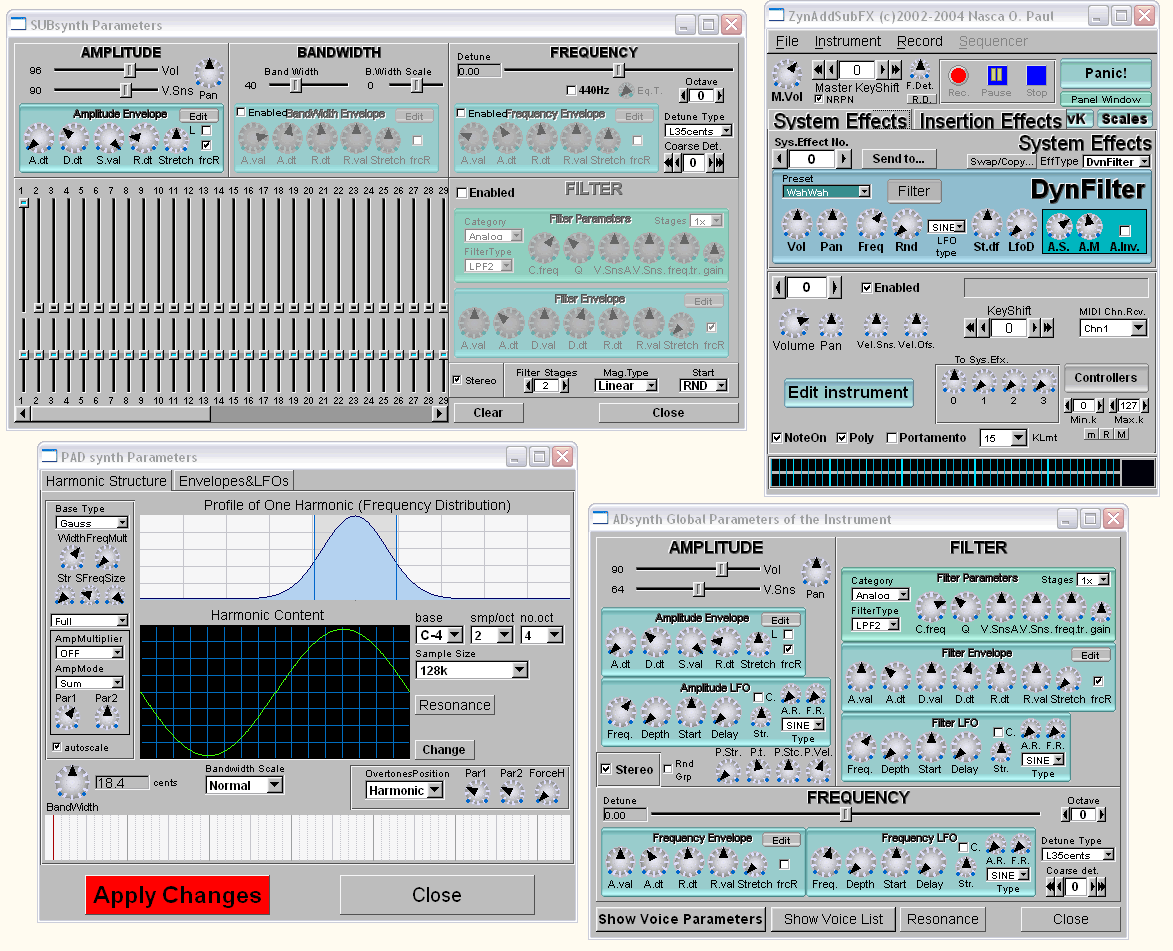
Task: Click the M.Vol master volume knob
Action: [786, 74]
